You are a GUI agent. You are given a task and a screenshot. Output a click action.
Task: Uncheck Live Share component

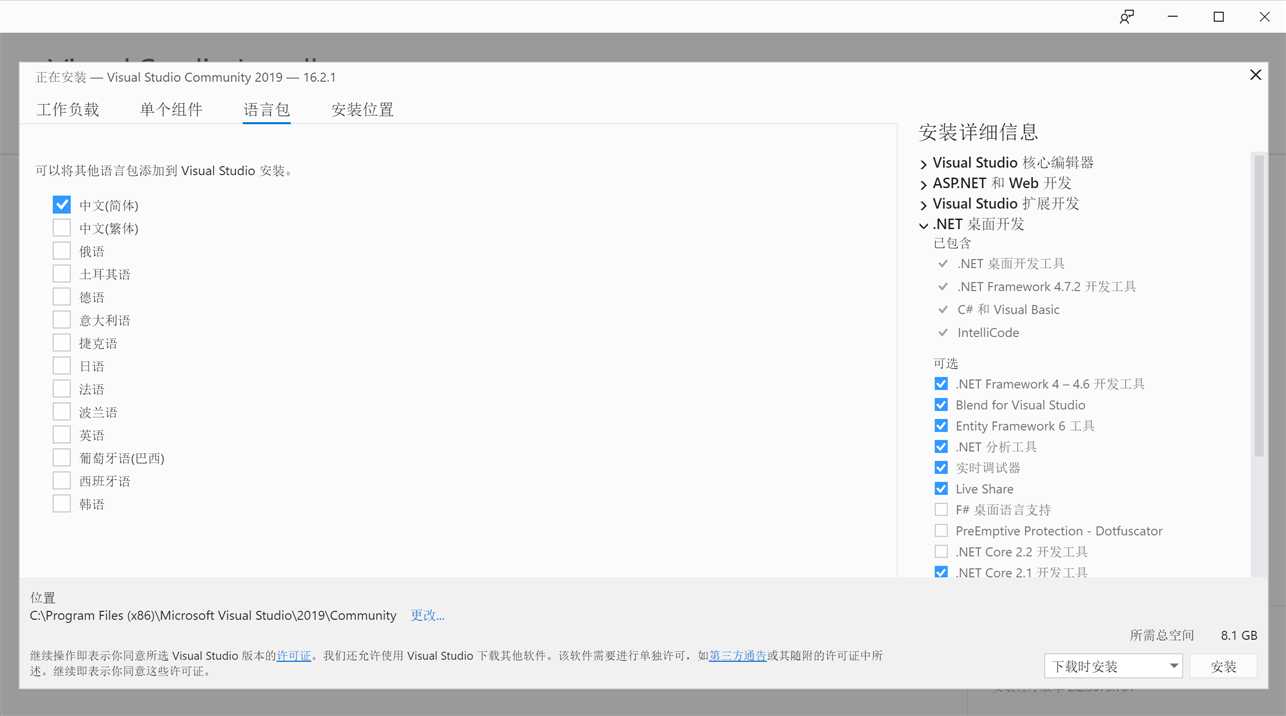point(941,488)
